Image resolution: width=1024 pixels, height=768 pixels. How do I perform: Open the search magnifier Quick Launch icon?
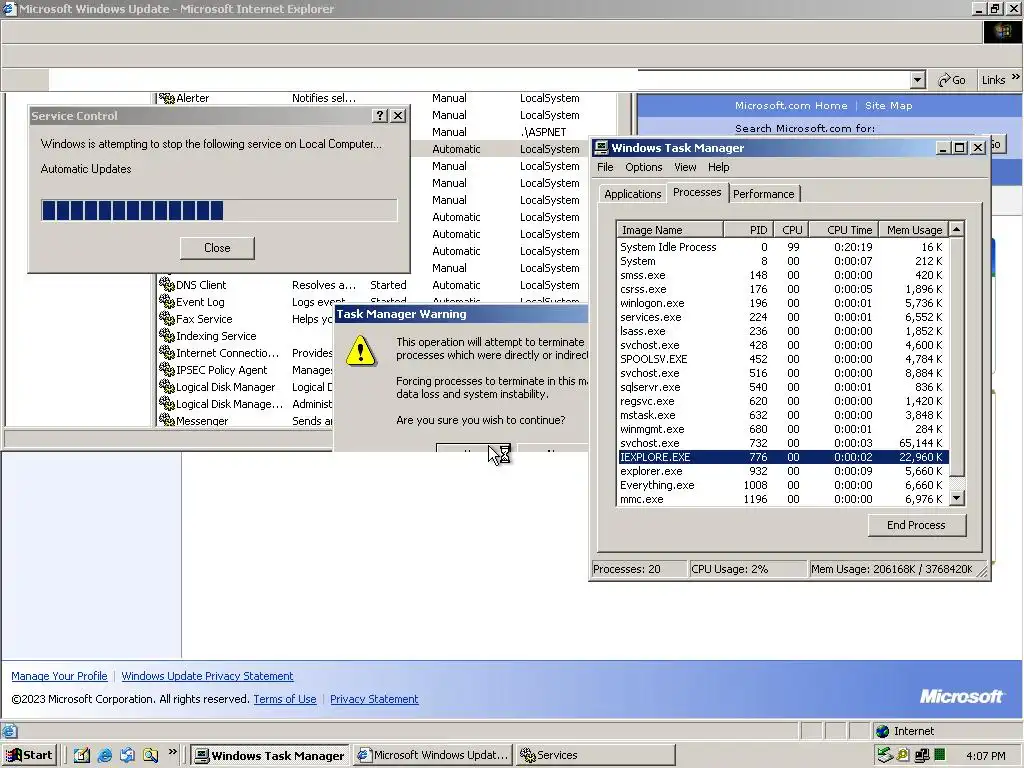(150, 755)
